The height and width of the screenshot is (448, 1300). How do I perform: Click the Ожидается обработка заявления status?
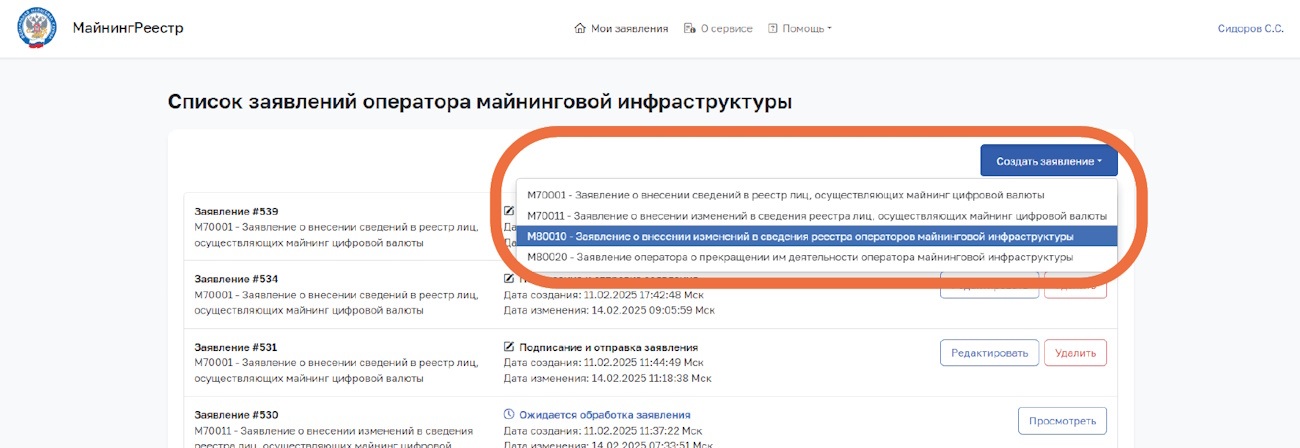604,414
